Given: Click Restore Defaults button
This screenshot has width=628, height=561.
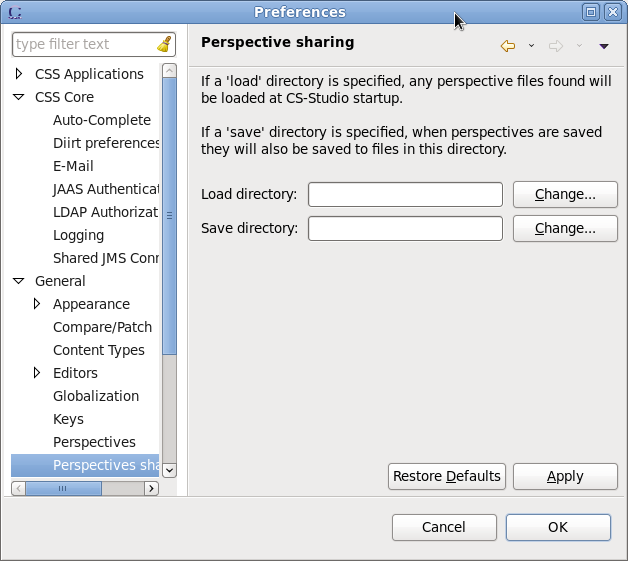Looking at the screenshot, I should coord(446,476).
